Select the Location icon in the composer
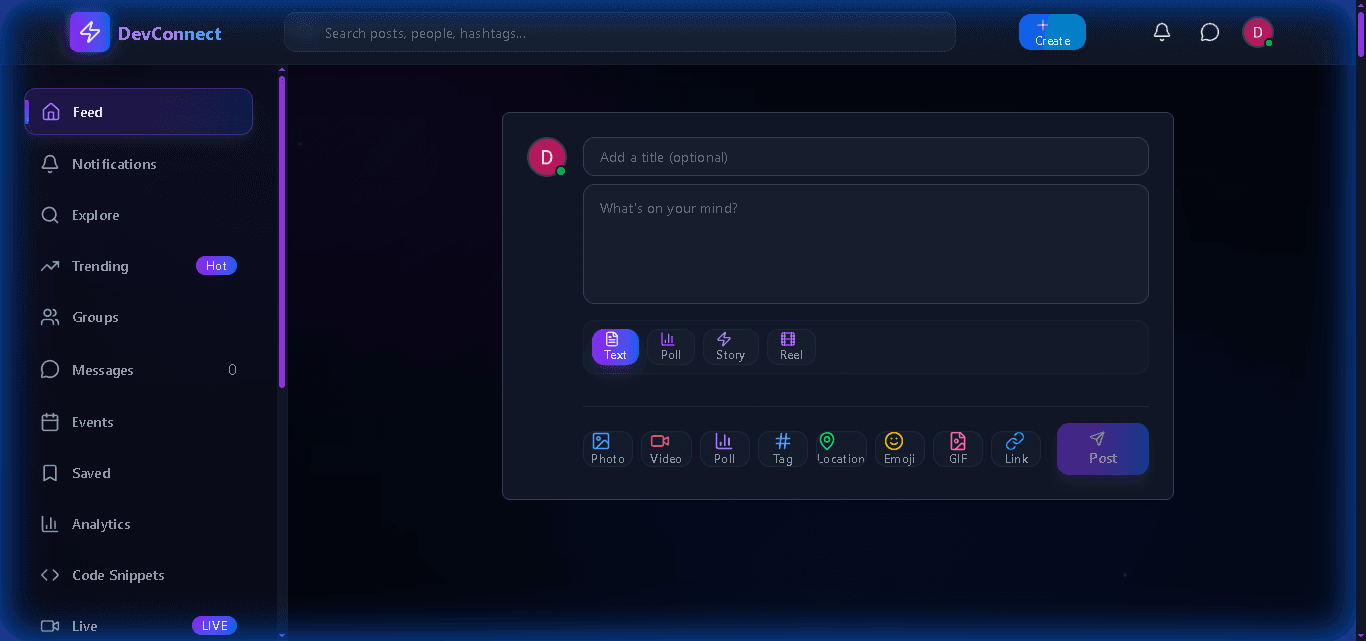The height and width of the screenshot is (641, 1366). click(x=826, y=442)
